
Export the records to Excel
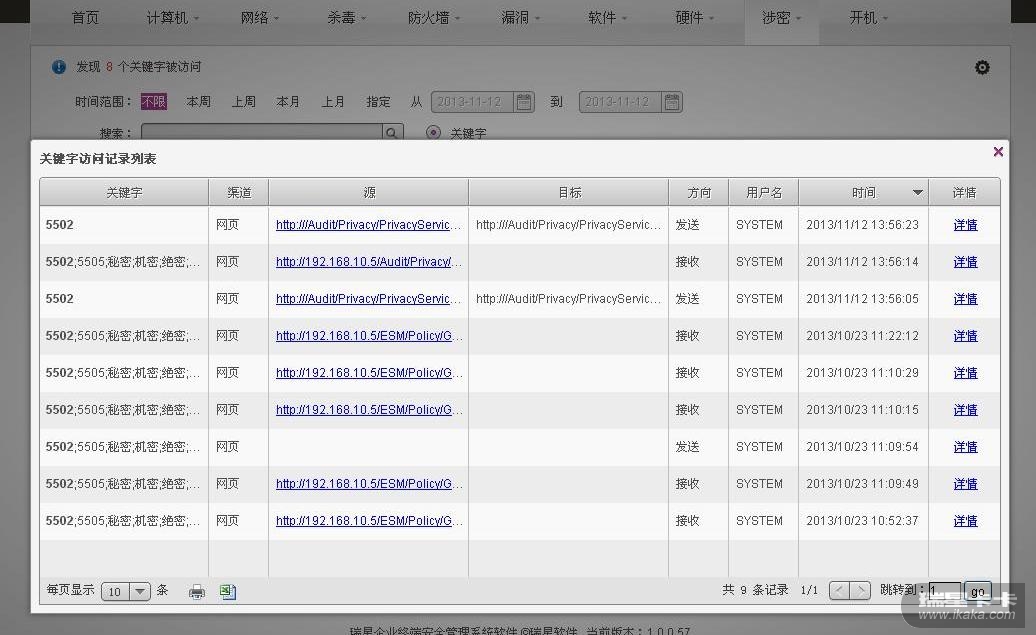(x=228, y=591)
